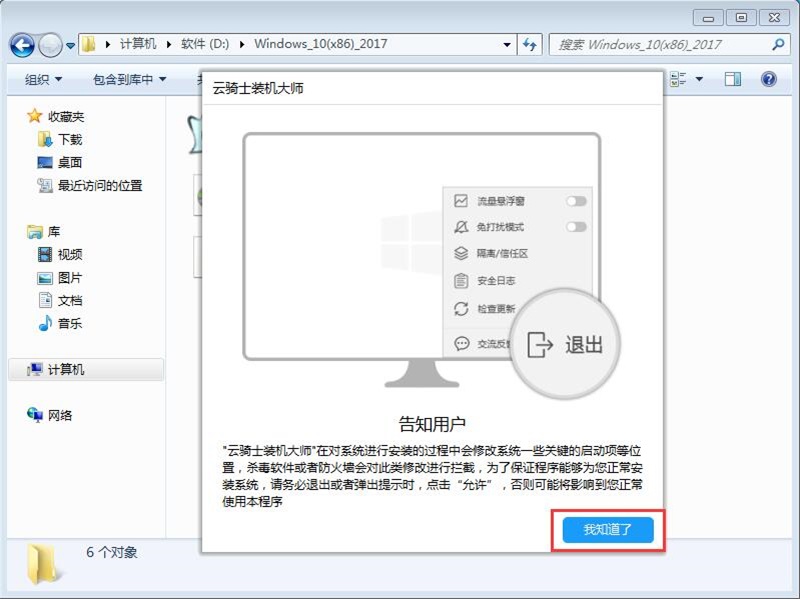
Task: Toggle the preview pane icon
Action: click(733, 79)
